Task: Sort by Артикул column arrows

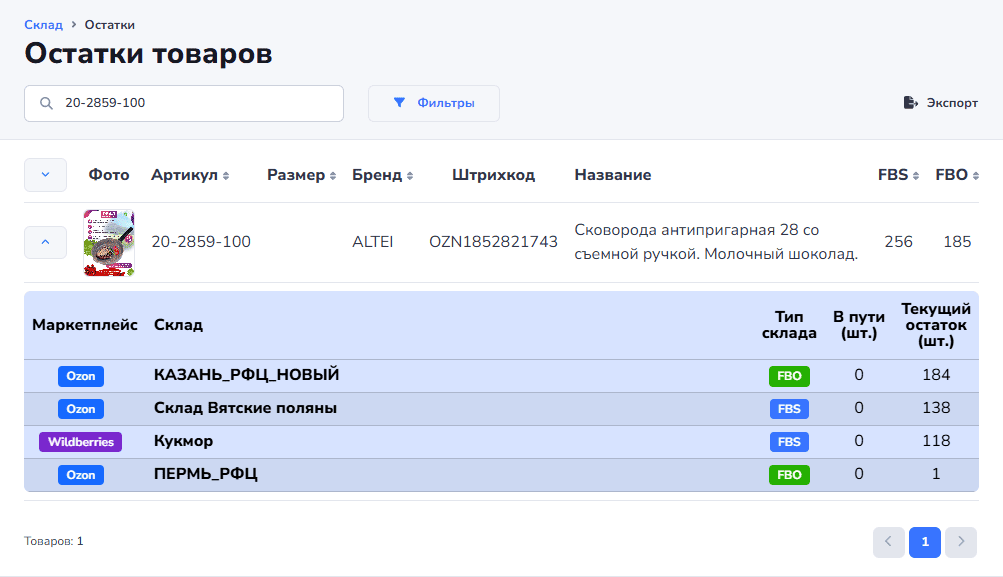Action: [226, 176]
